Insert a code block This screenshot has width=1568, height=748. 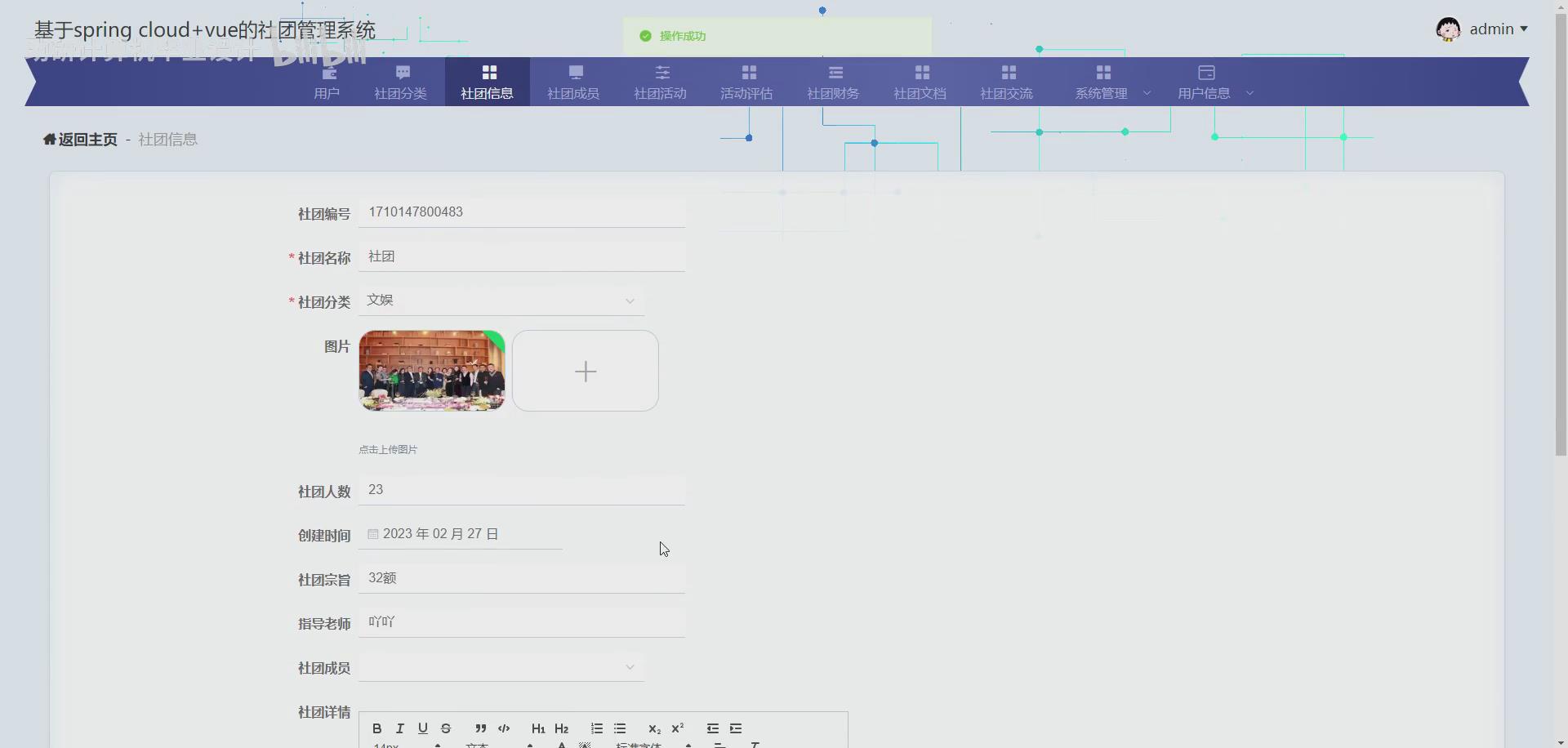pos(504,728)
